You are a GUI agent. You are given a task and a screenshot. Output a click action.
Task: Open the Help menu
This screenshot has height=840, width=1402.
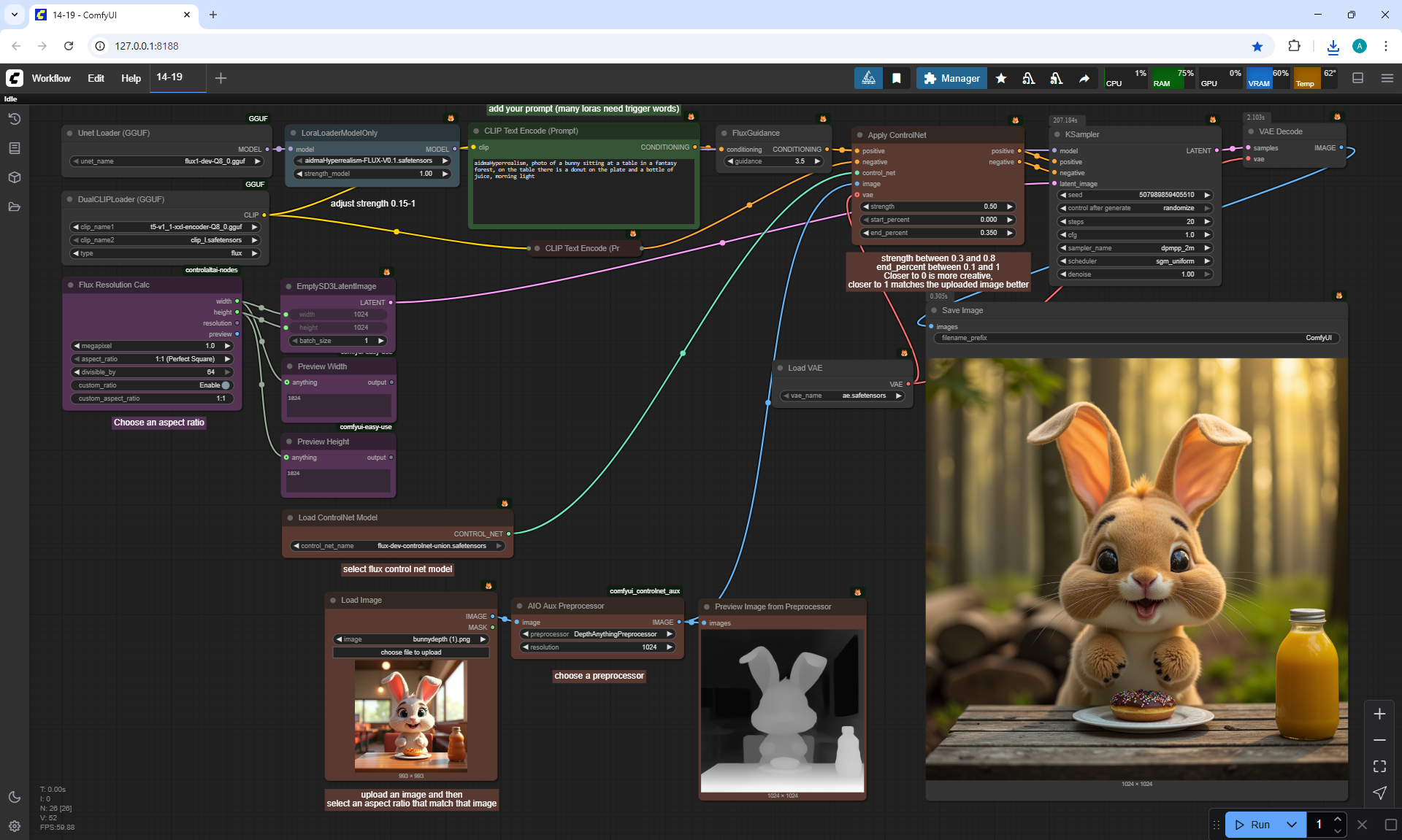[131, 78]
